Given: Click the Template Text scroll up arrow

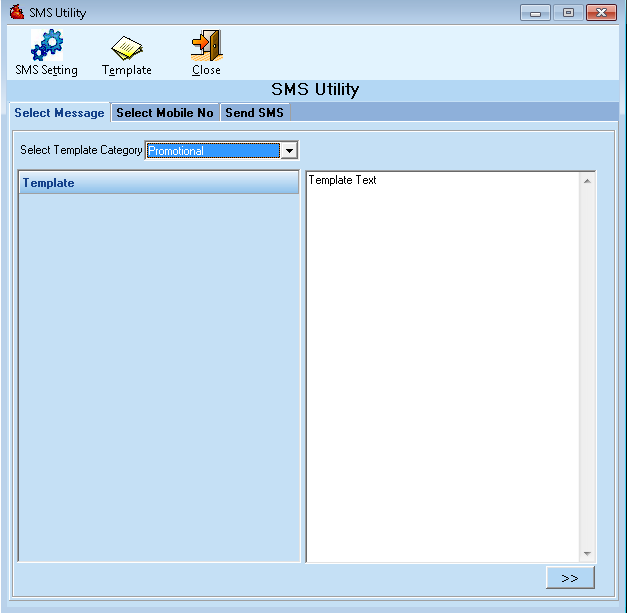Looking at the screenshot, I should click(587, 181).
